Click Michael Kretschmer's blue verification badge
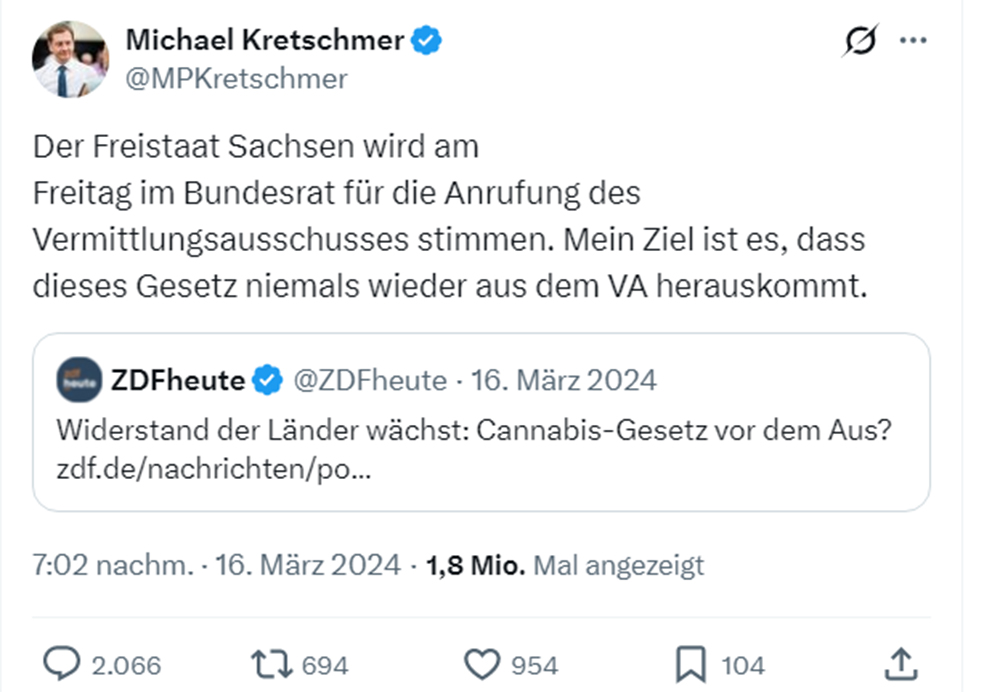Viewport: 1000px width, 692px height. coord(426,39)
